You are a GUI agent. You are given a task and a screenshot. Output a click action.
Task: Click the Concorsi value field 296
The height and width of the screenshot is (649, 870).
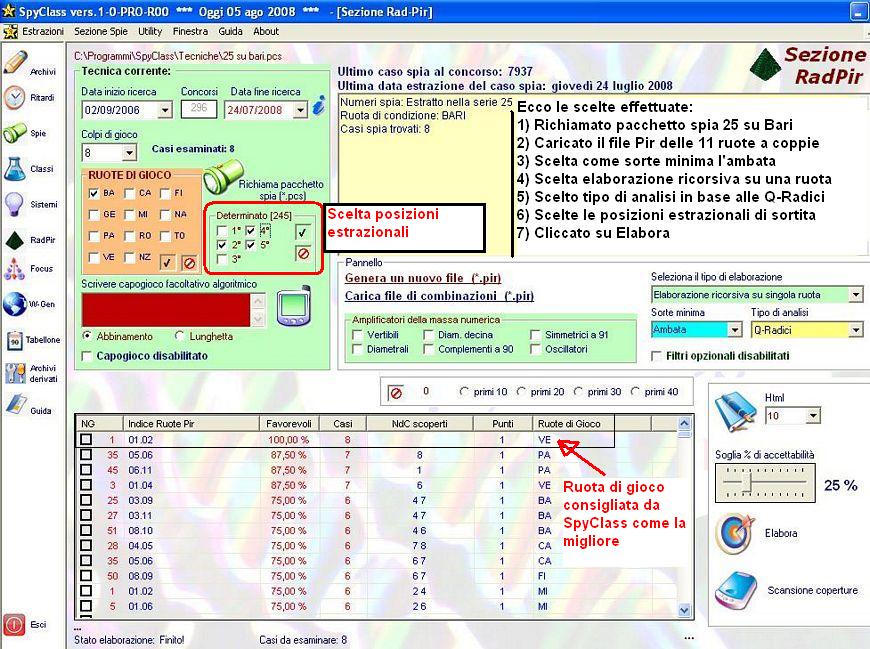coord(199,109)
